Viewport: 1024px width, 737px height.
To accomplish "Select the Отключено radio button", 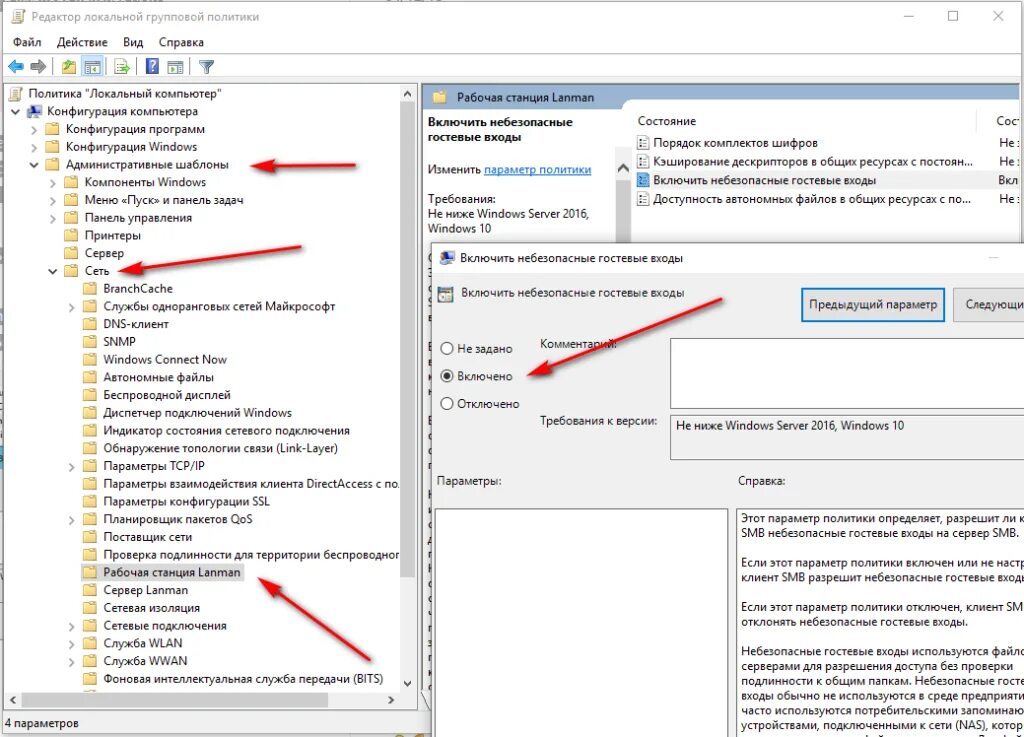I will [x=447, y=403].
